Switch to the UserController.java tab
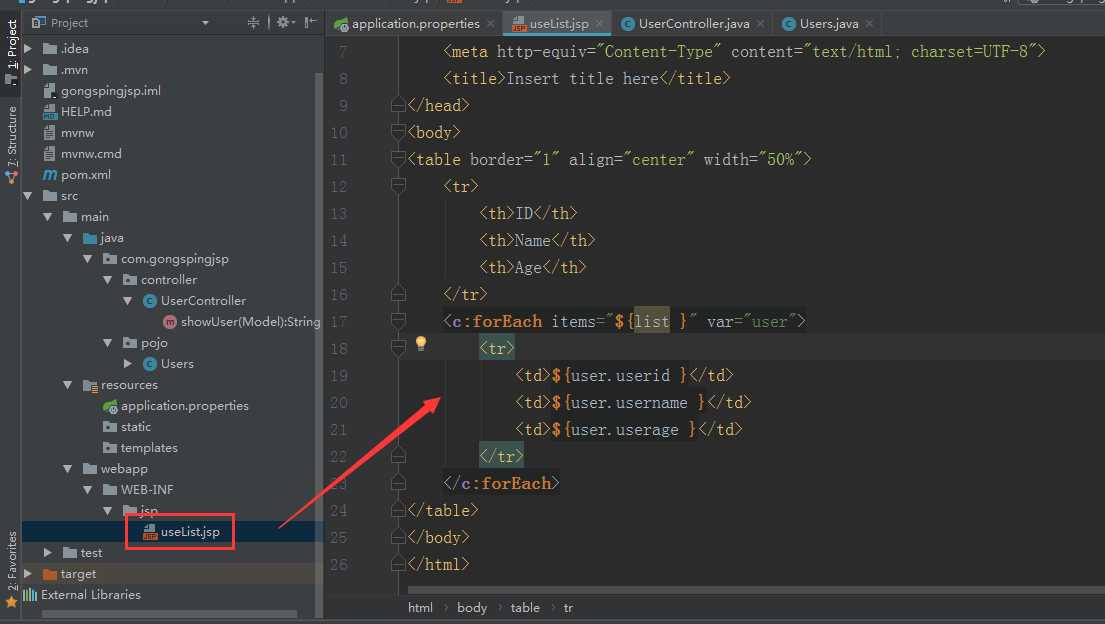Viewport: 1105px width, 624px height. coord(693,24)
